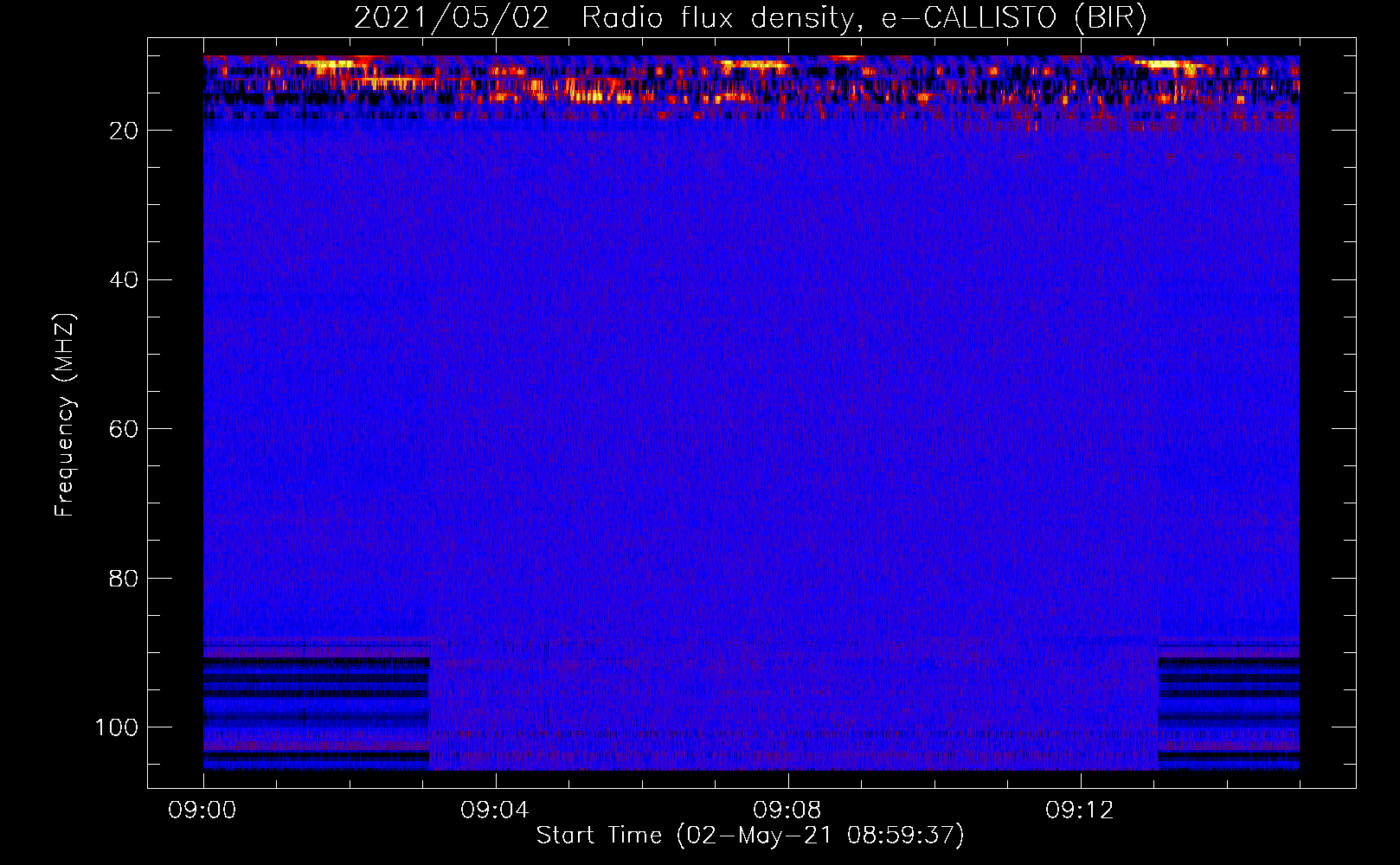
Task: Click the 40 MHz frequency tick label
Action: [124, 280]
